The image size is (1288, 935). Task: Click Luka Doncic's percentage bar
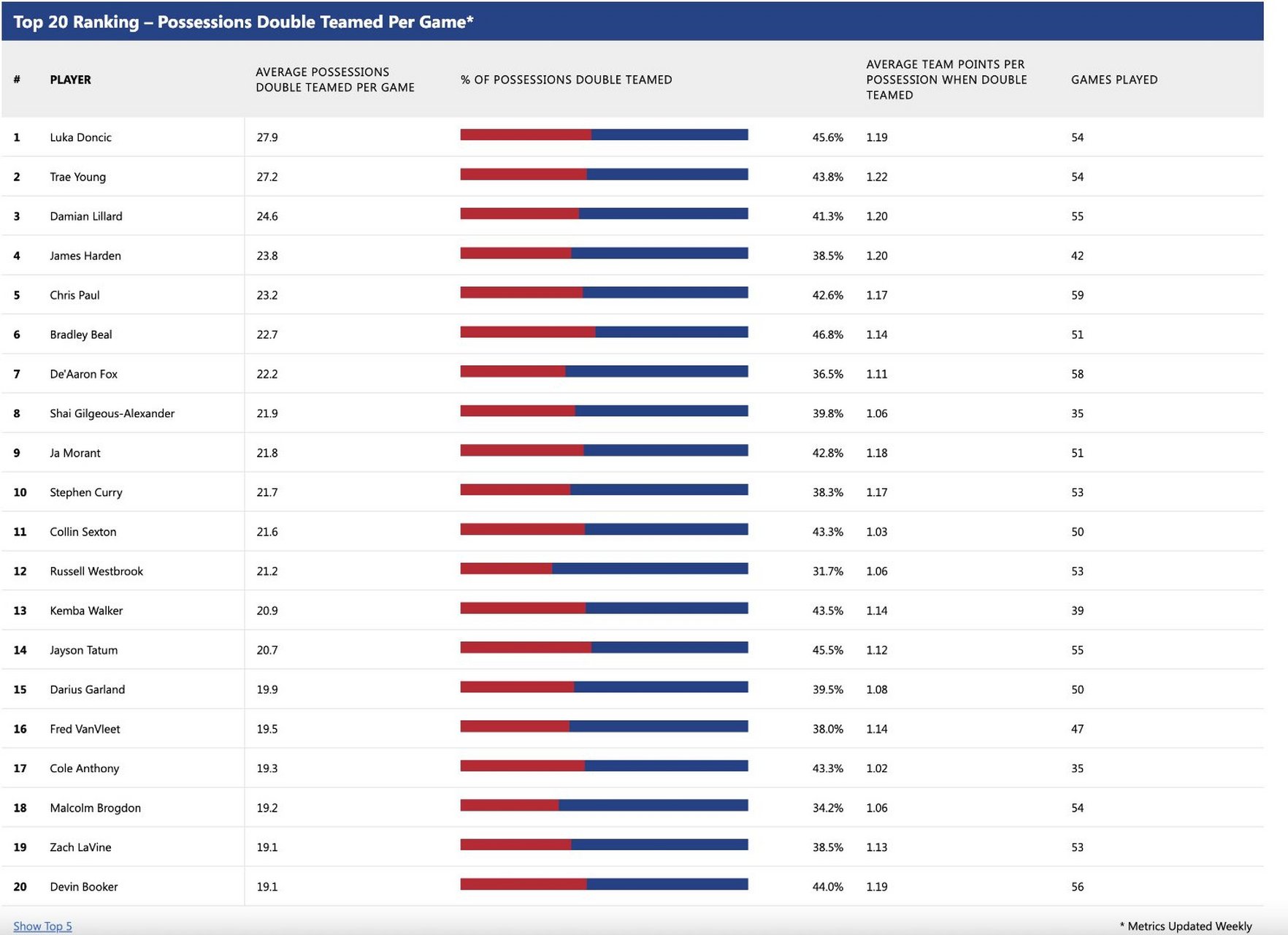coord(604,134)
